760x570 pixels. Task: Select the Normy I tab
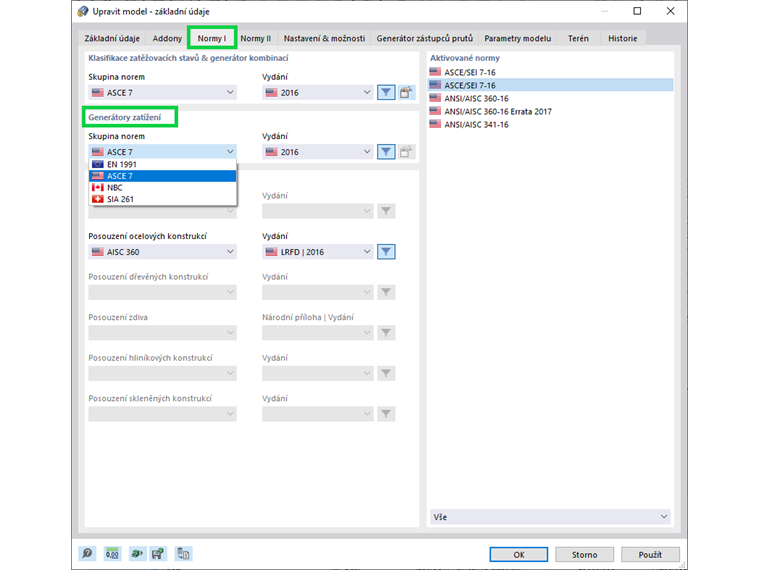click(212, 38)
